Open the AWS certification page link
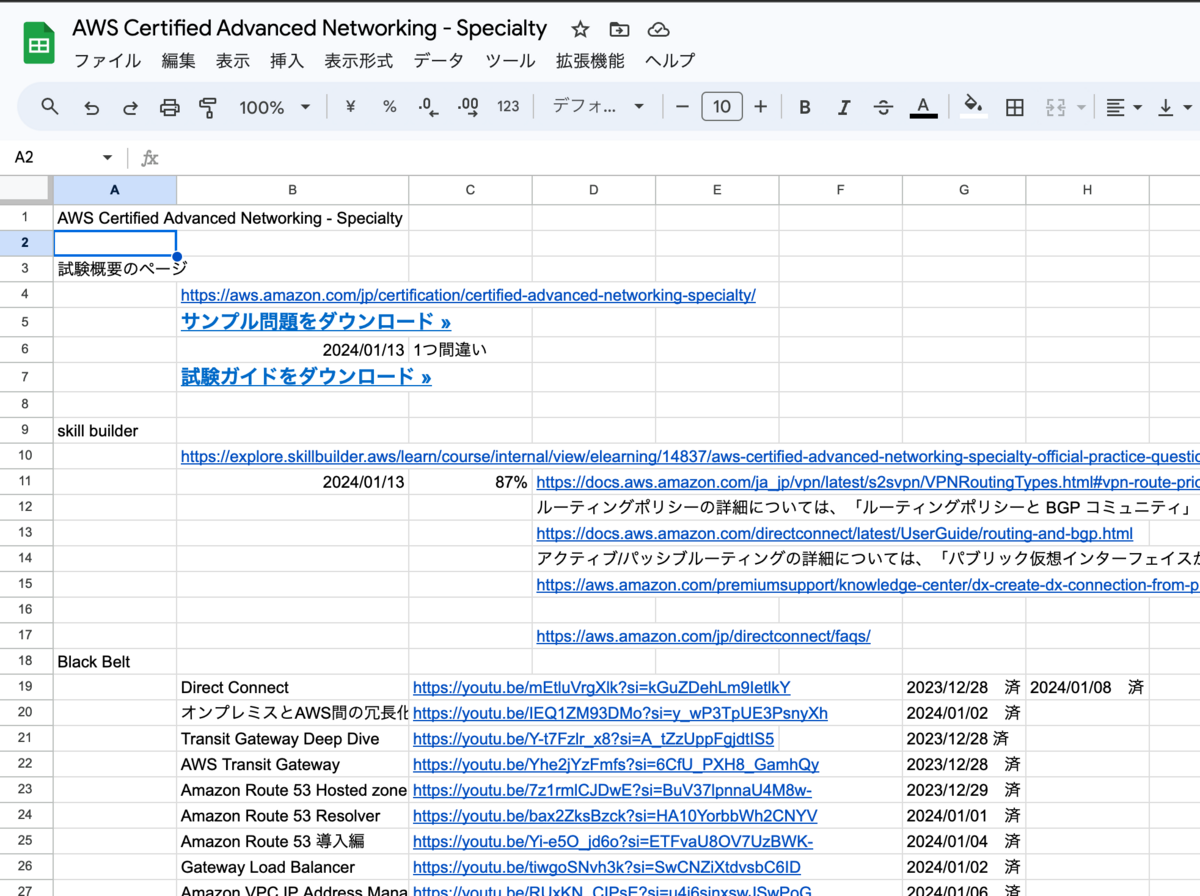Image resolution: width=1200 pixels, height=896 pixels. click(x=468, y=295)
